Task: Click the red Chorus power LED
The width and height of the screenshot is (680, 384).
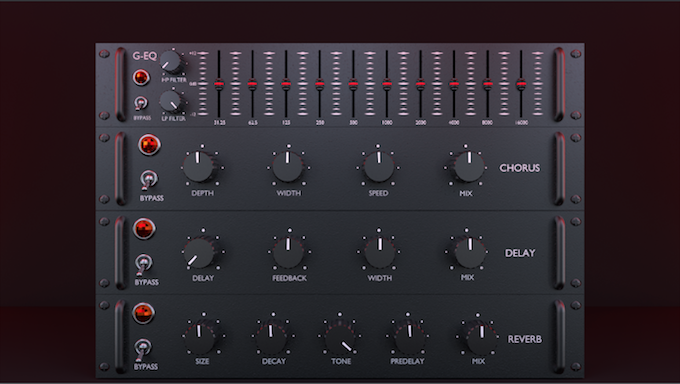Action: click(149, 144)
